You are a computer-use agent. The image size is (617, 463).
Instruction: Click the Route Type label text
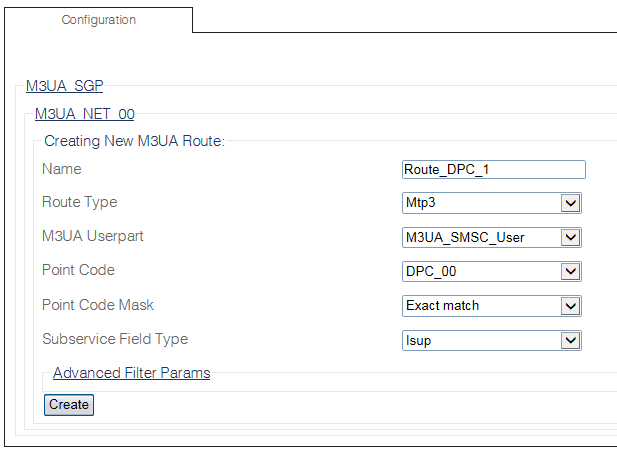click(79, 202)
